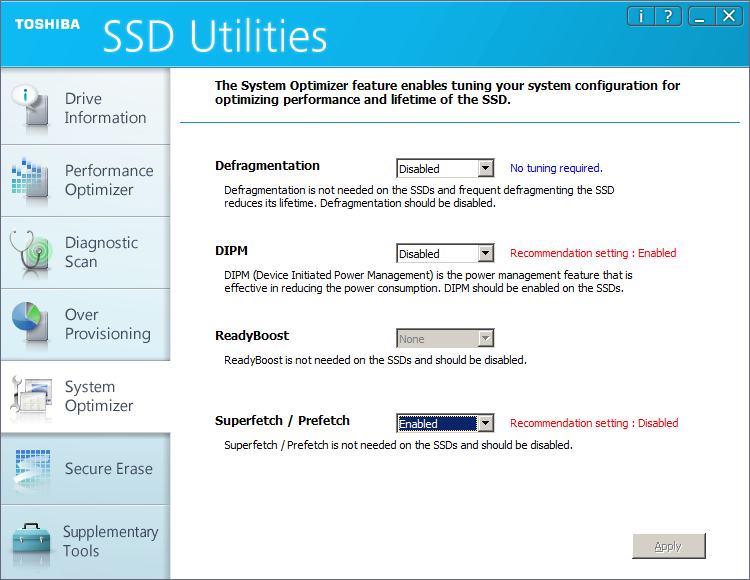Click the Drive Information drive icon

pyautogui.click(x=31, y=107)
